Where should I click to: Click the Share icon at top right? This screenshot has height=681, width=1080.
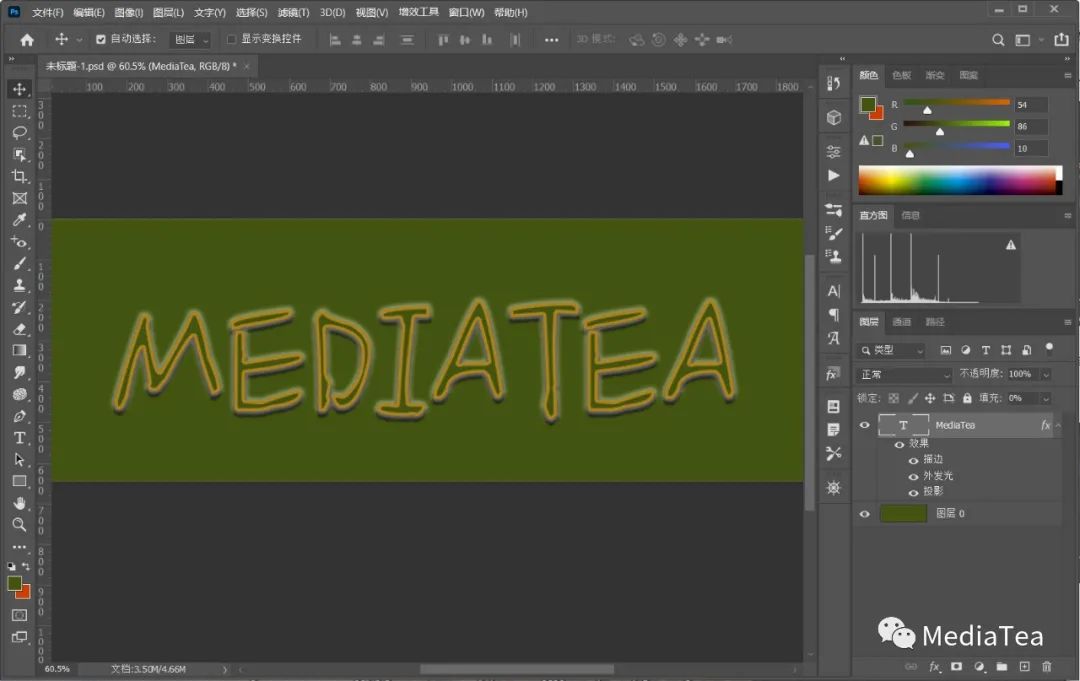click(1061, 40)
